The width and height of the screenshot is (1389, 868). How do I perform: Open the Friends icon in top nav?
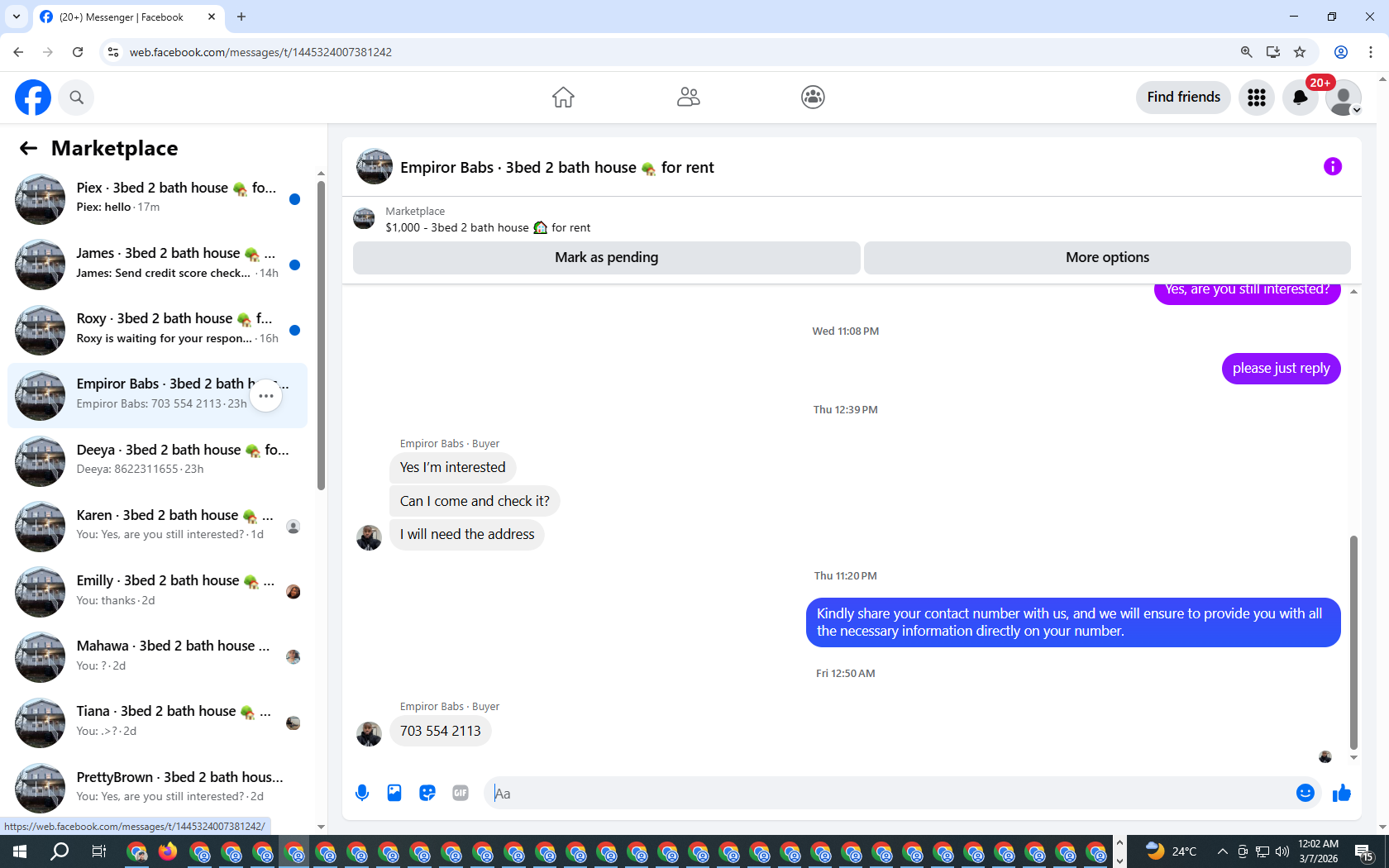click(x=688, y=98)
